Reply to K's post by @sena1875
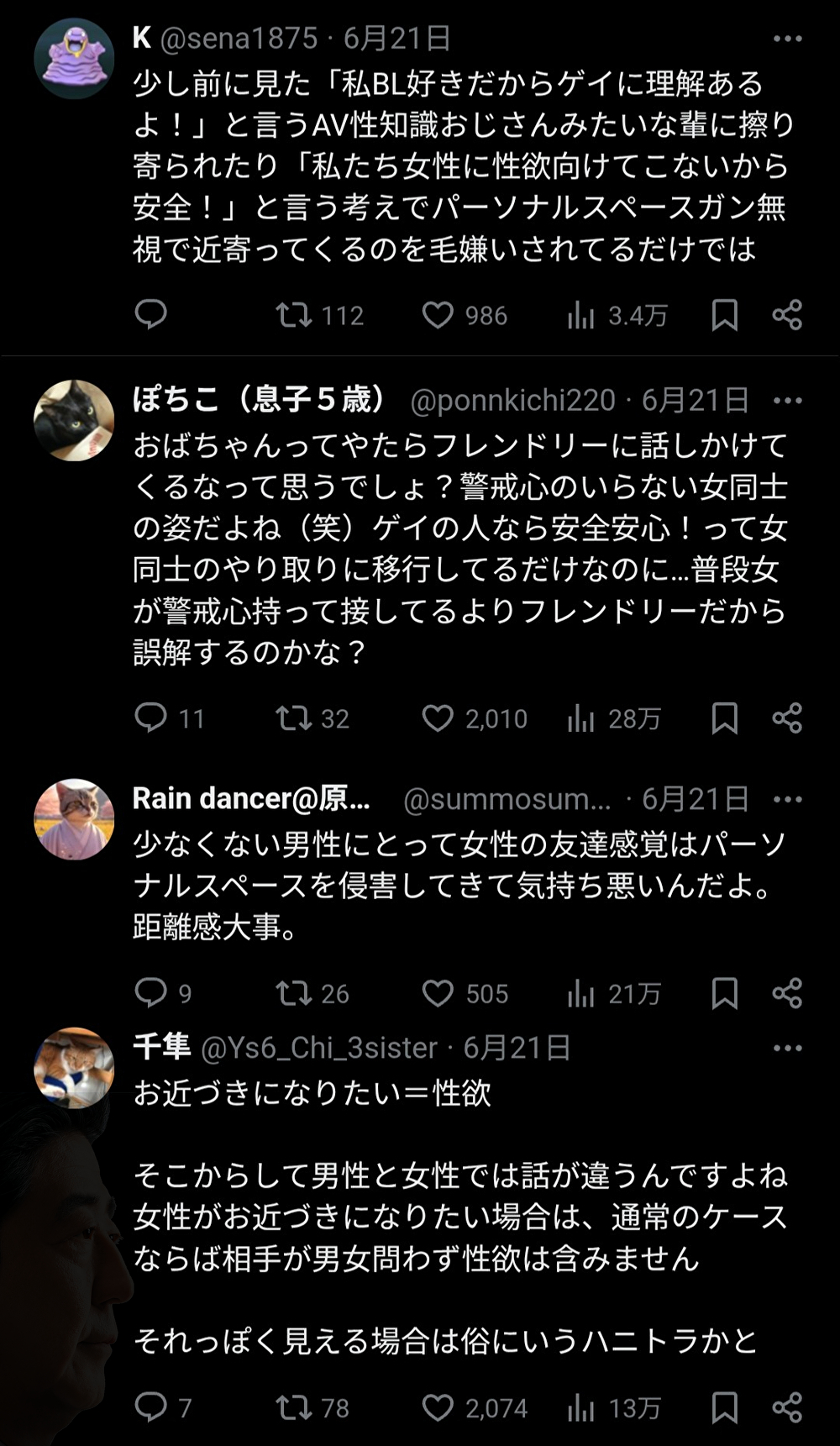The image size is (840, 1446). [x=151, y=315]
